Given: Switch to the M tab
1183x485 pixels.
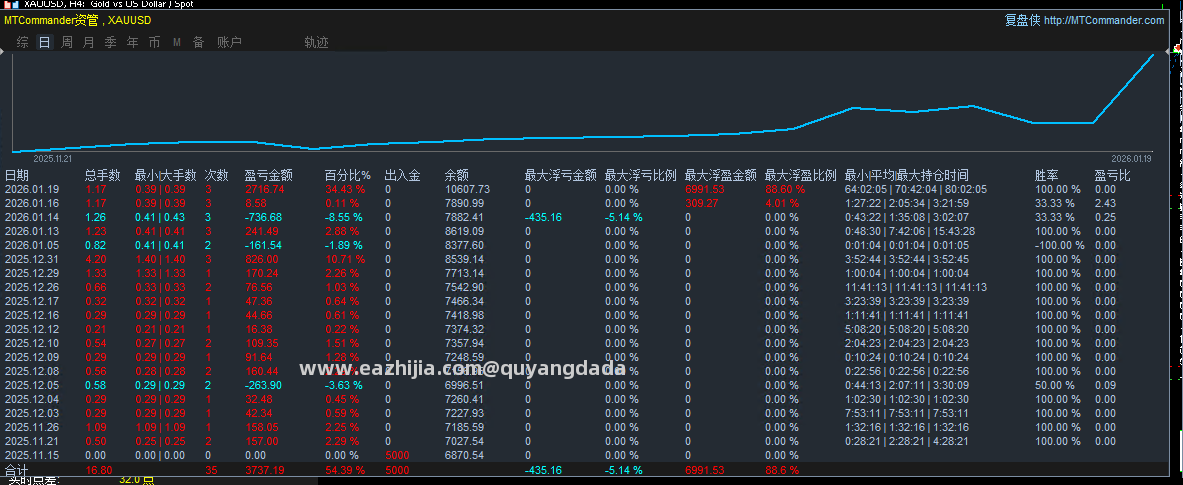Looking at the screenshot, I should tap(177, 43).
